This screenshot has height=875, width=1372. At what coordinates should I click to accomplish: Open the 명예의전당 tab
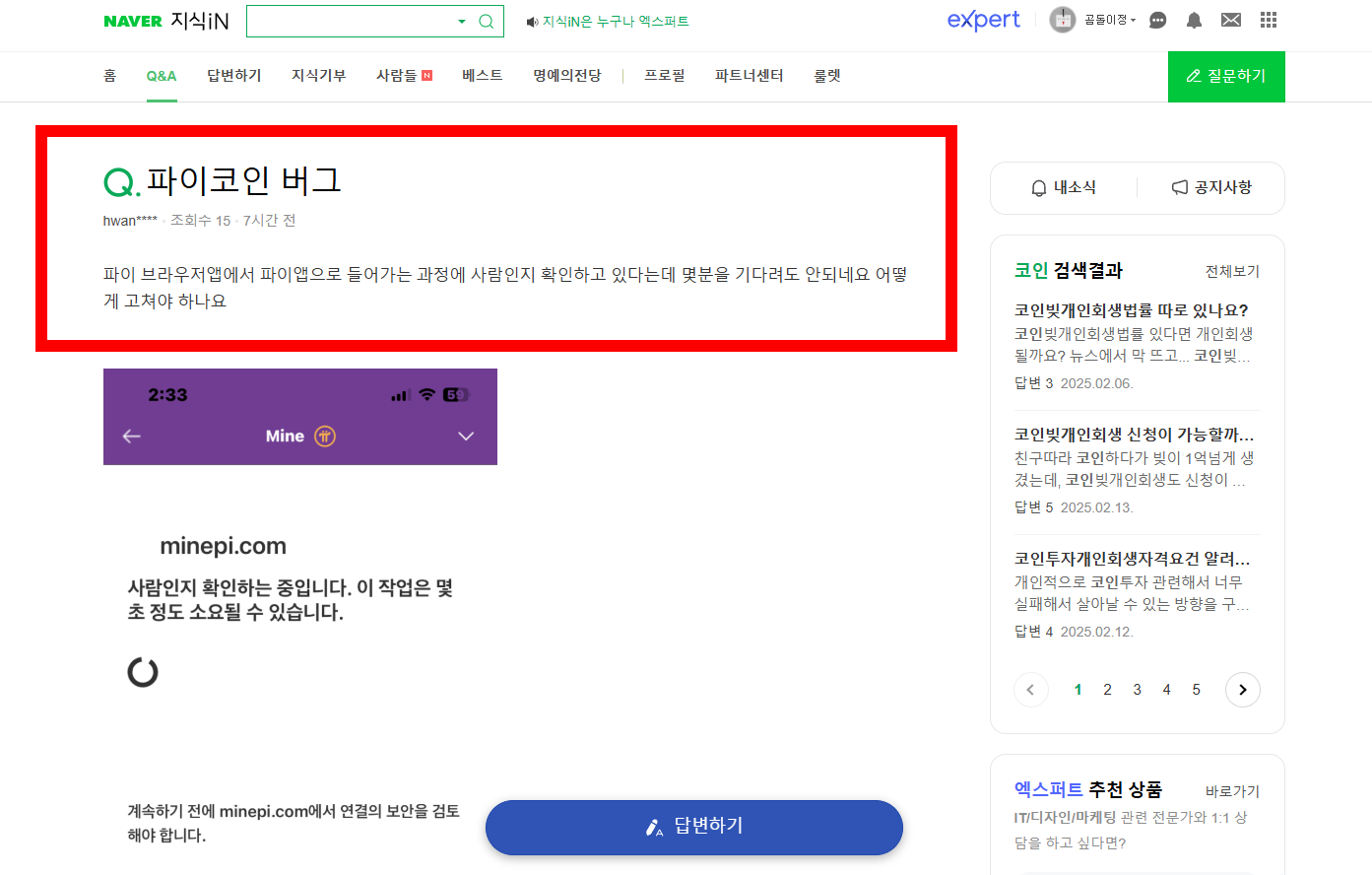coord(567,76)
